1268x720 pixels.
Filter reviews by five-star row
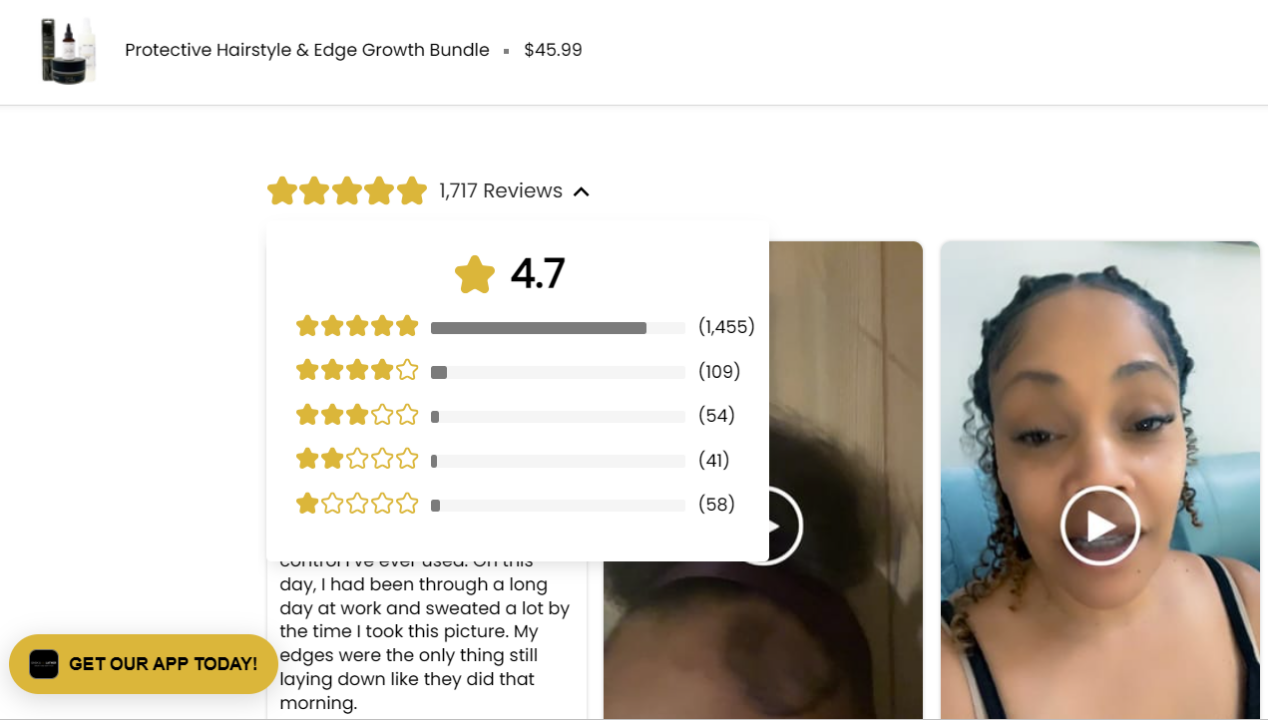525,327
